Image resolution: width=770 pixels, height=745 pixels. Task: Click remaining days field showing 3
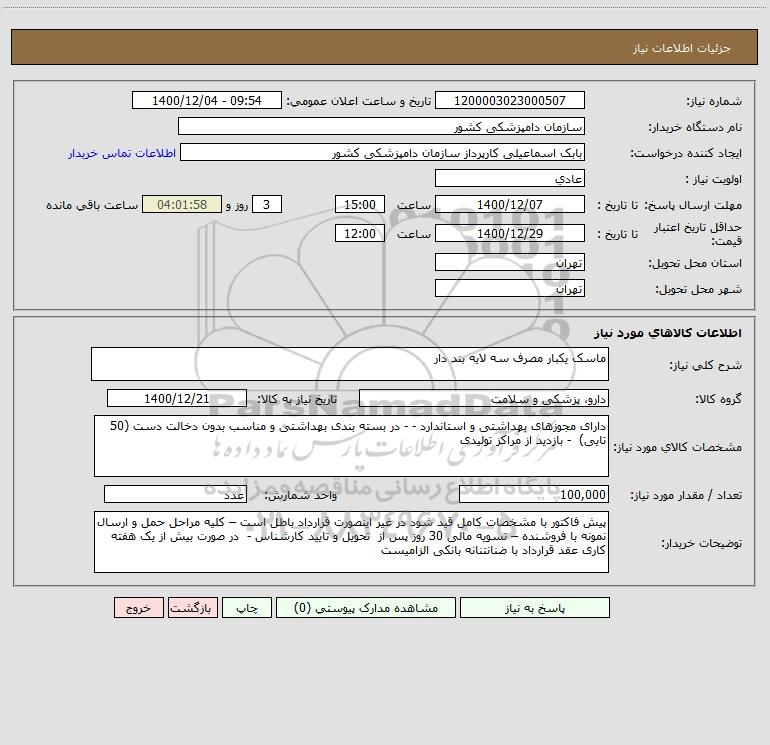point(267,204)
